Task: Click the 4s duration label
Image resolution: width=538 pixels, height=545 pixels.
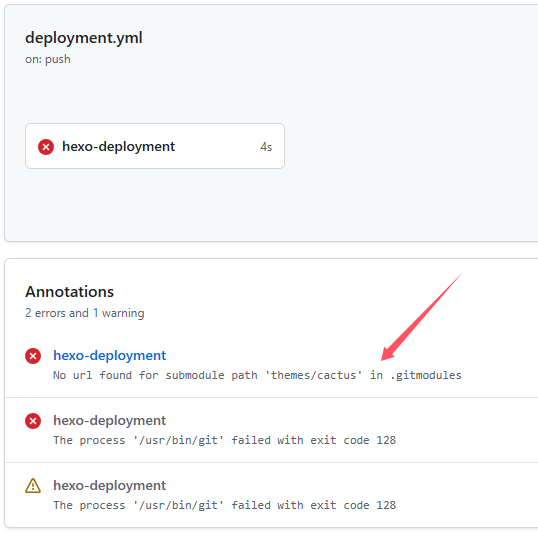Action: pos(266,147)
